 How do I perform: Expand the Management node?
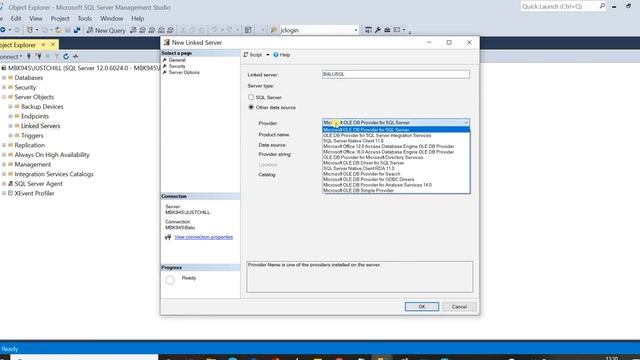pyautogui.click(x=4, y=164)
